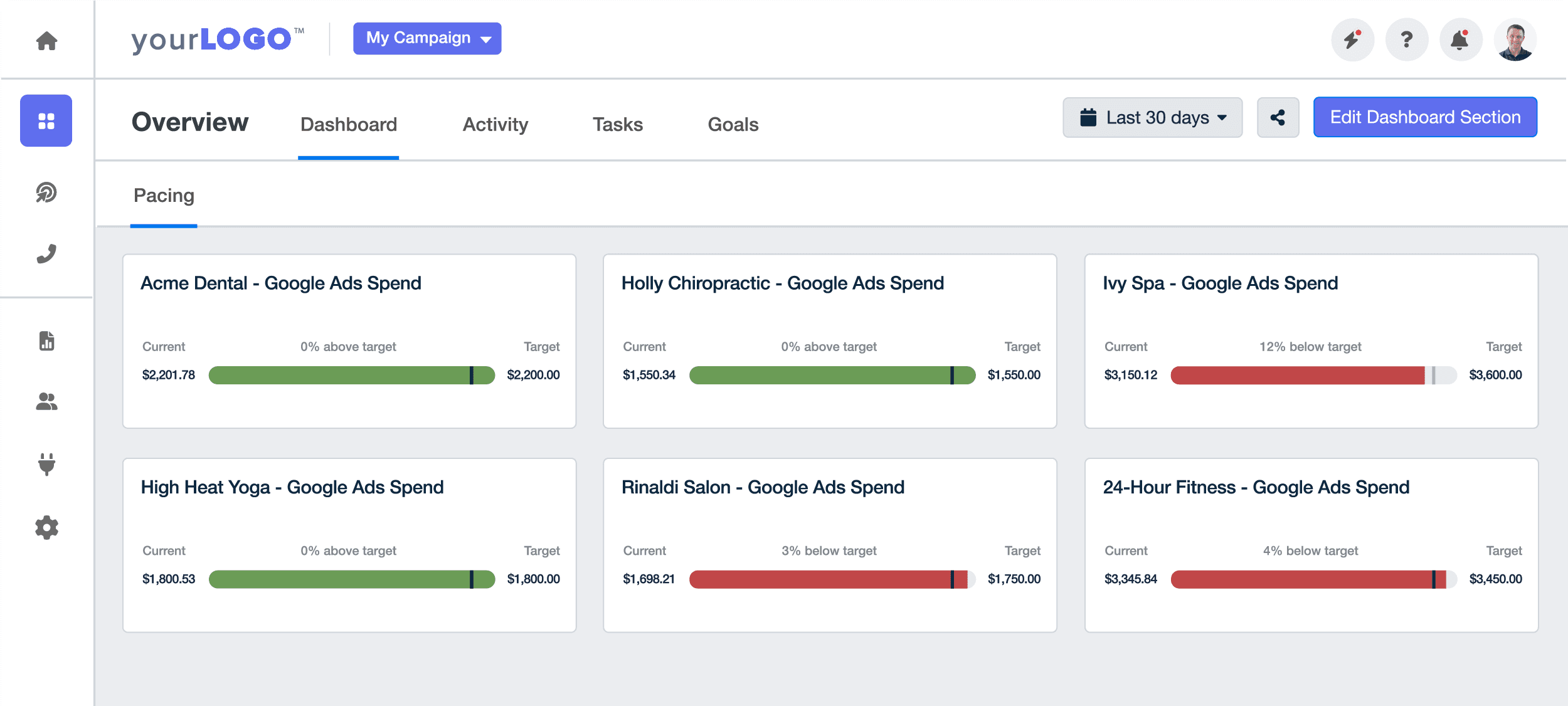Open the help question mark icon
Screen dimensions: 1568x706
[1406, 40]
